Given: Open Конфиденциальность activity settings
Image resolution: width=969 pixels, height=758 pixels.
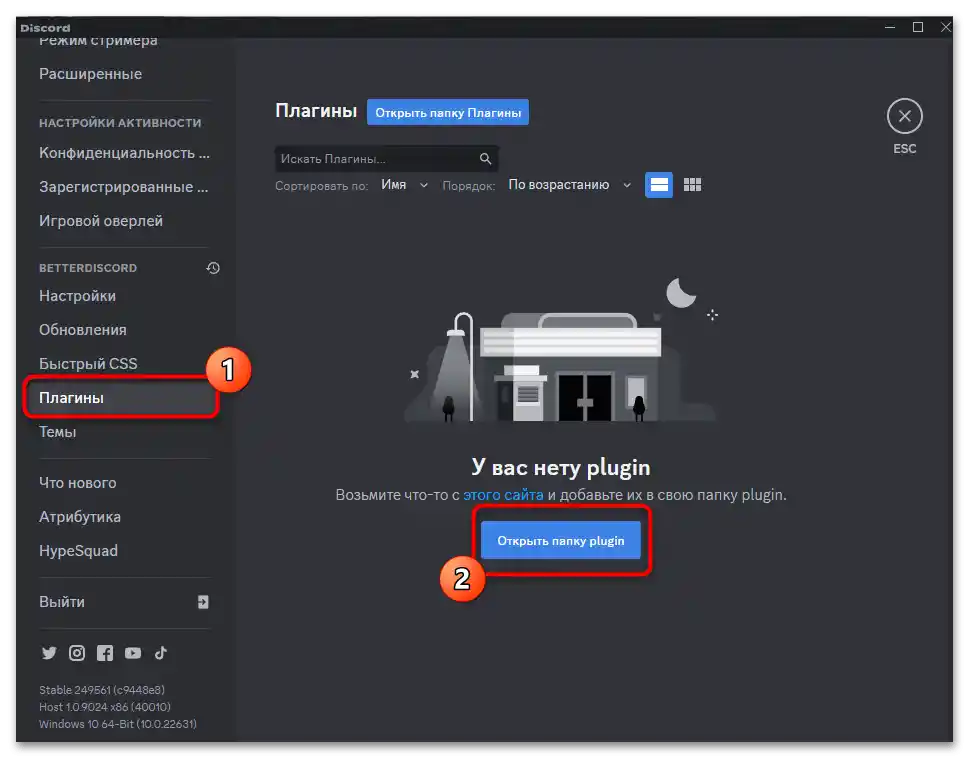Looking at the screenshot, I should (x=124, y=153).
